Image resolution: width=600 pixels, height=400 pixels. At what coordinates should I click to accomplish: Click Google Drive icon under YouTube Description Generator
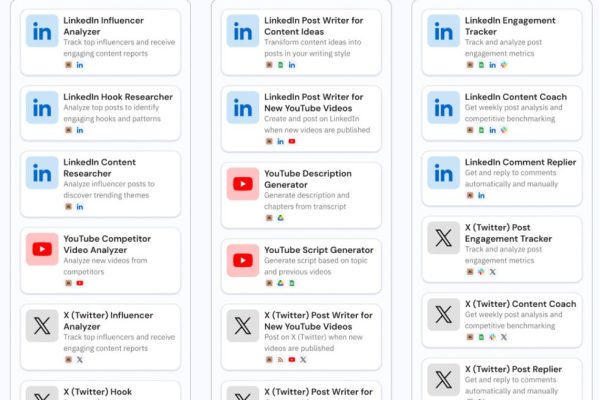click(280, 218)
